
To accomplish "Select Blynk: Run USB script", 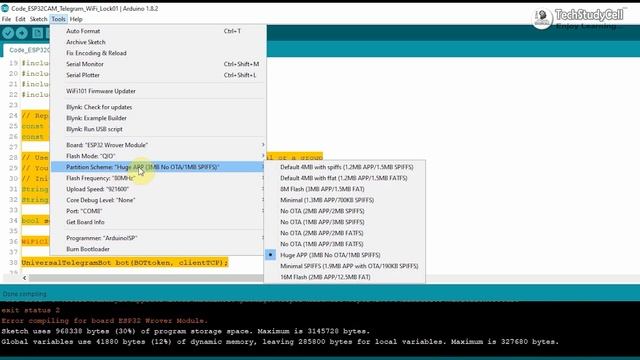I will (158, 129).
